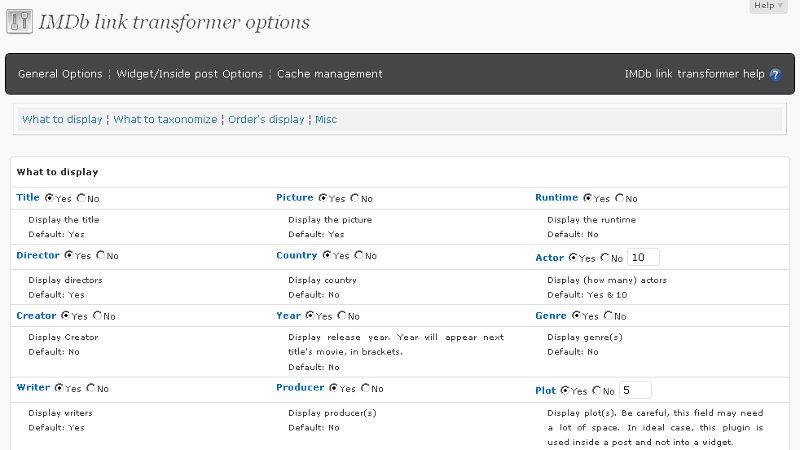The height and width of the screenshot is (450, 800).
Task: Select Yes for Actor display
Action: [573, 257]
